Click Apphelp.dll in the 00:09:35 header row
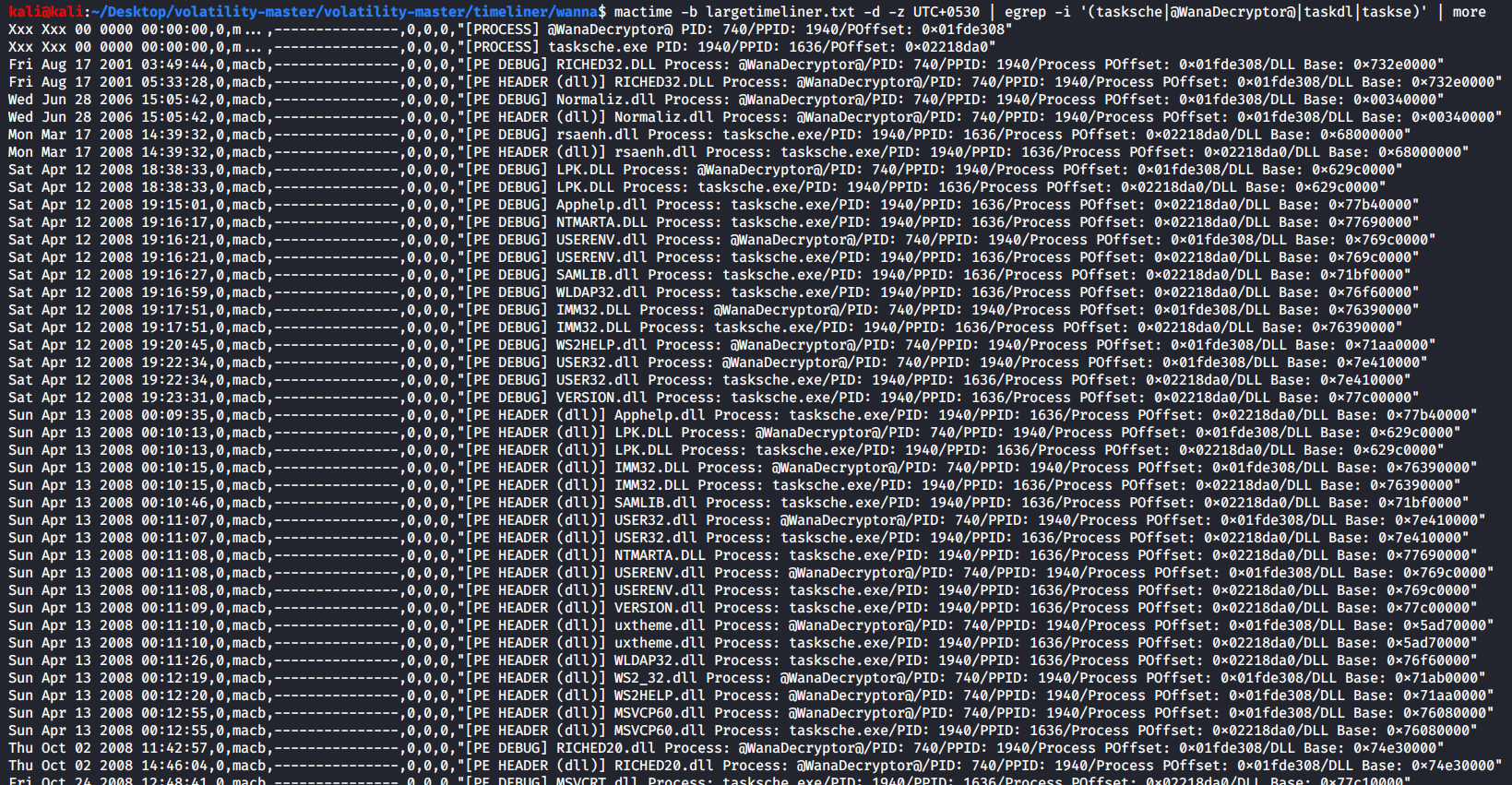This screenshot has width=1512, height=785. [x=661, y=414]
